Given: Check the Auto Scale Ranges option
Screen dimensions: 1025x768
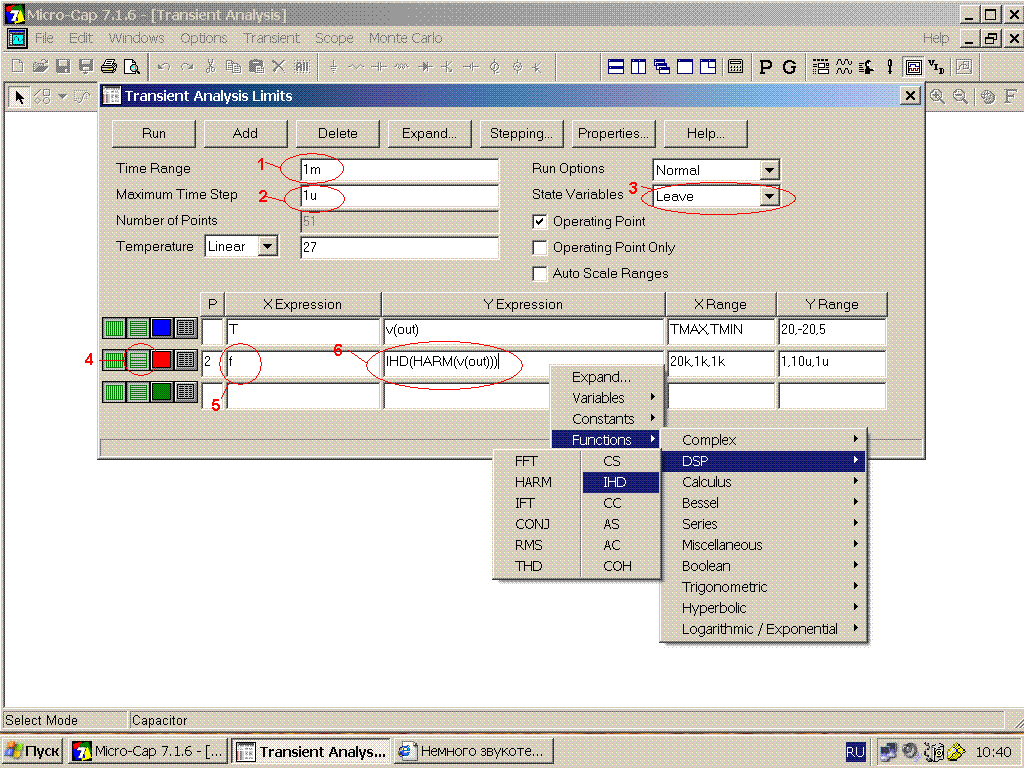Looking at the screenshot, I should tap(540, 274).
